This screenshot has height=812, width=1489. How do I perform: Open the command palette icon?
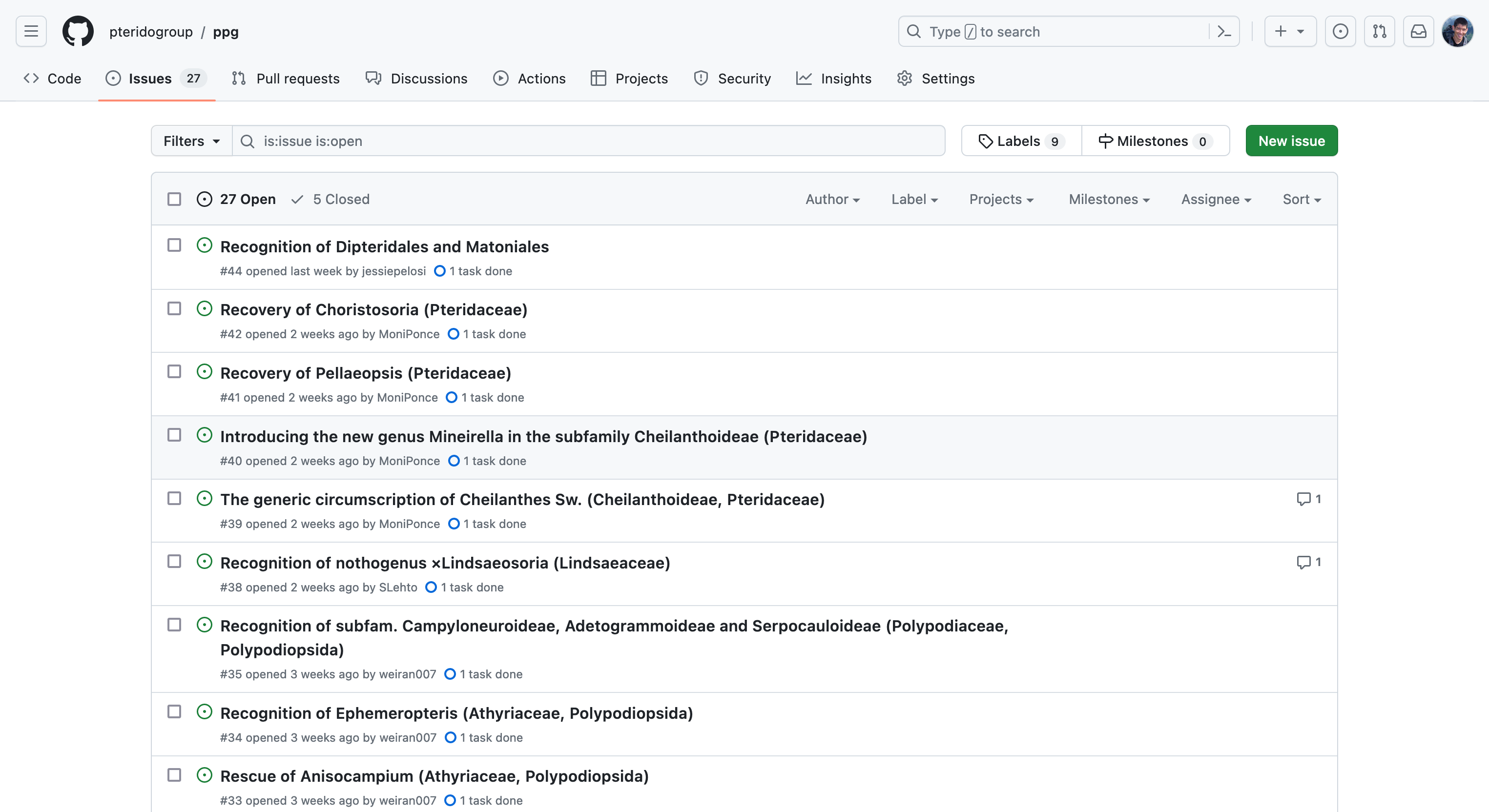point(1224,31)
